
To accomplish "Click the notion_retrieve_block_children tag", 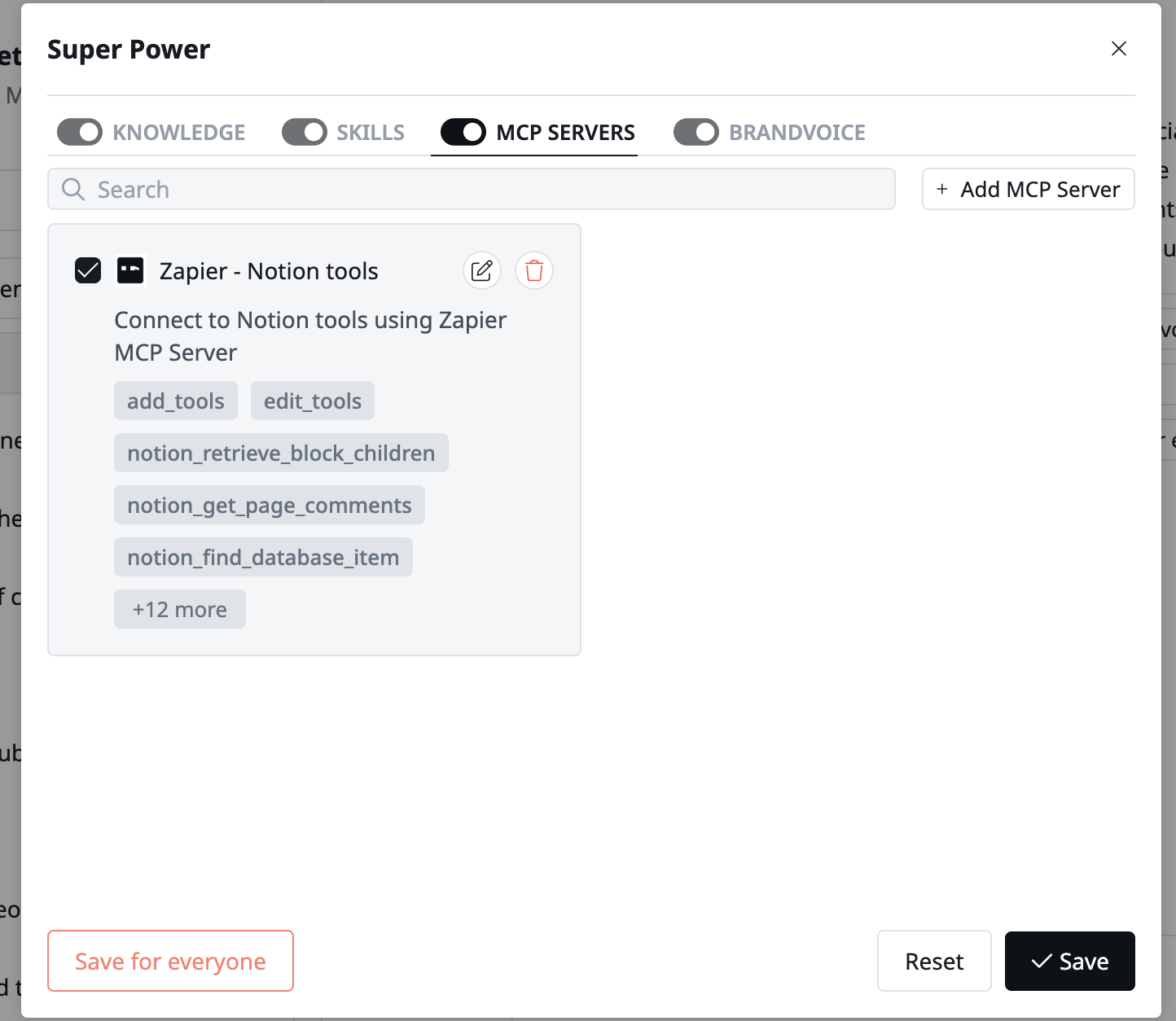I will pos(281,453).
